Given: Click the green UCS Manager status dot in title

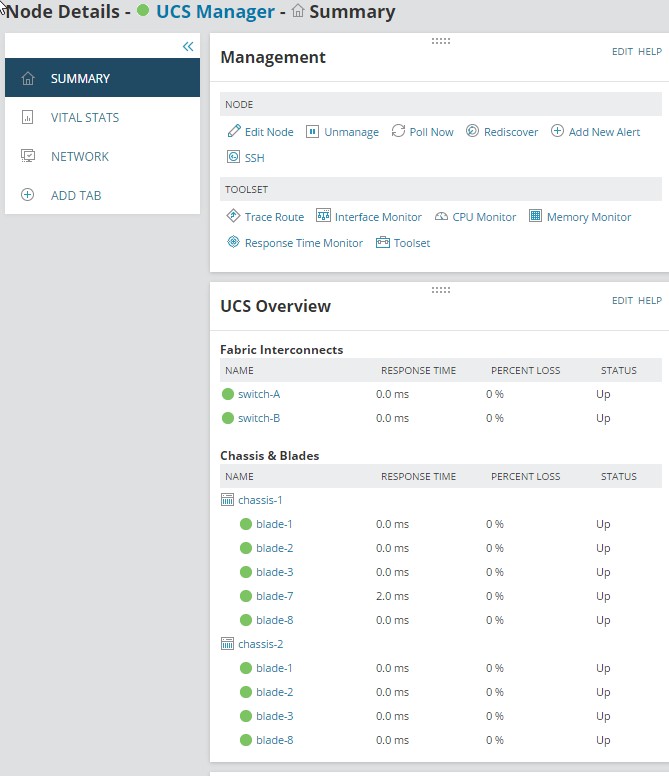Looking at the screenshot, I should point(143,10).
